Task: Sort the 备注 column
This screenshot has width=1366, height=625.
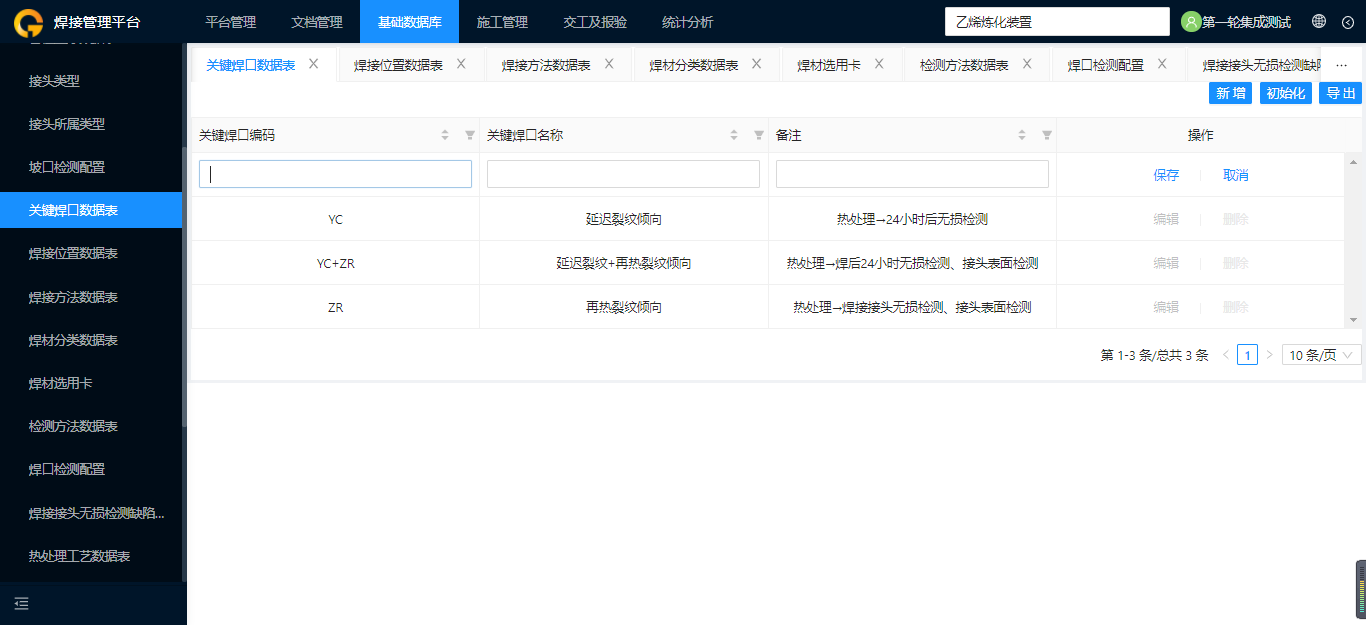Action: click(1022, 135)
